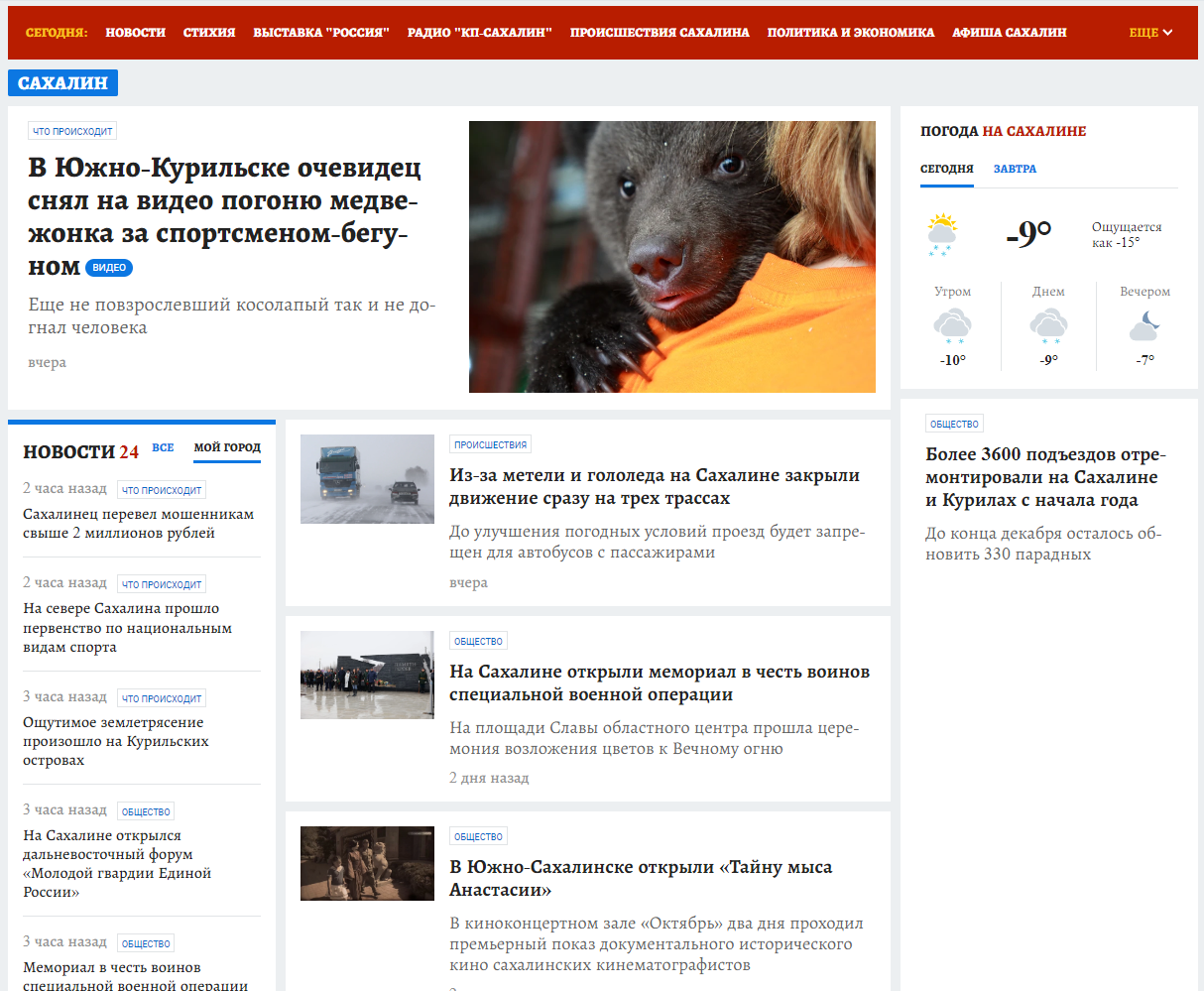Screen dimensions: 1204x991
Task: Open АФИША САХАЛИН menu item
Action: (1010, 33)
